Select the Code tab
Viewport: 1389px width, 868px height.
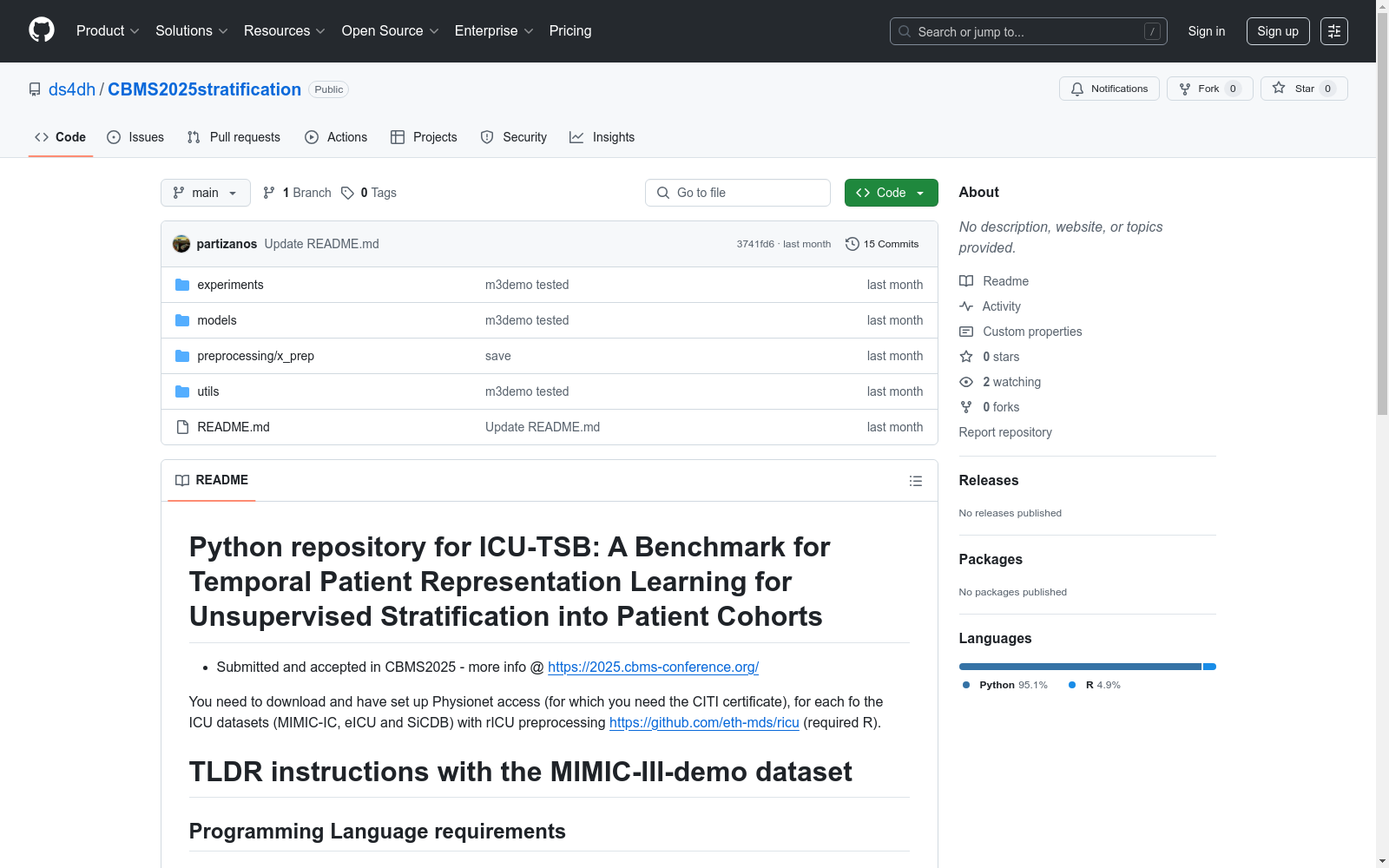61,137
